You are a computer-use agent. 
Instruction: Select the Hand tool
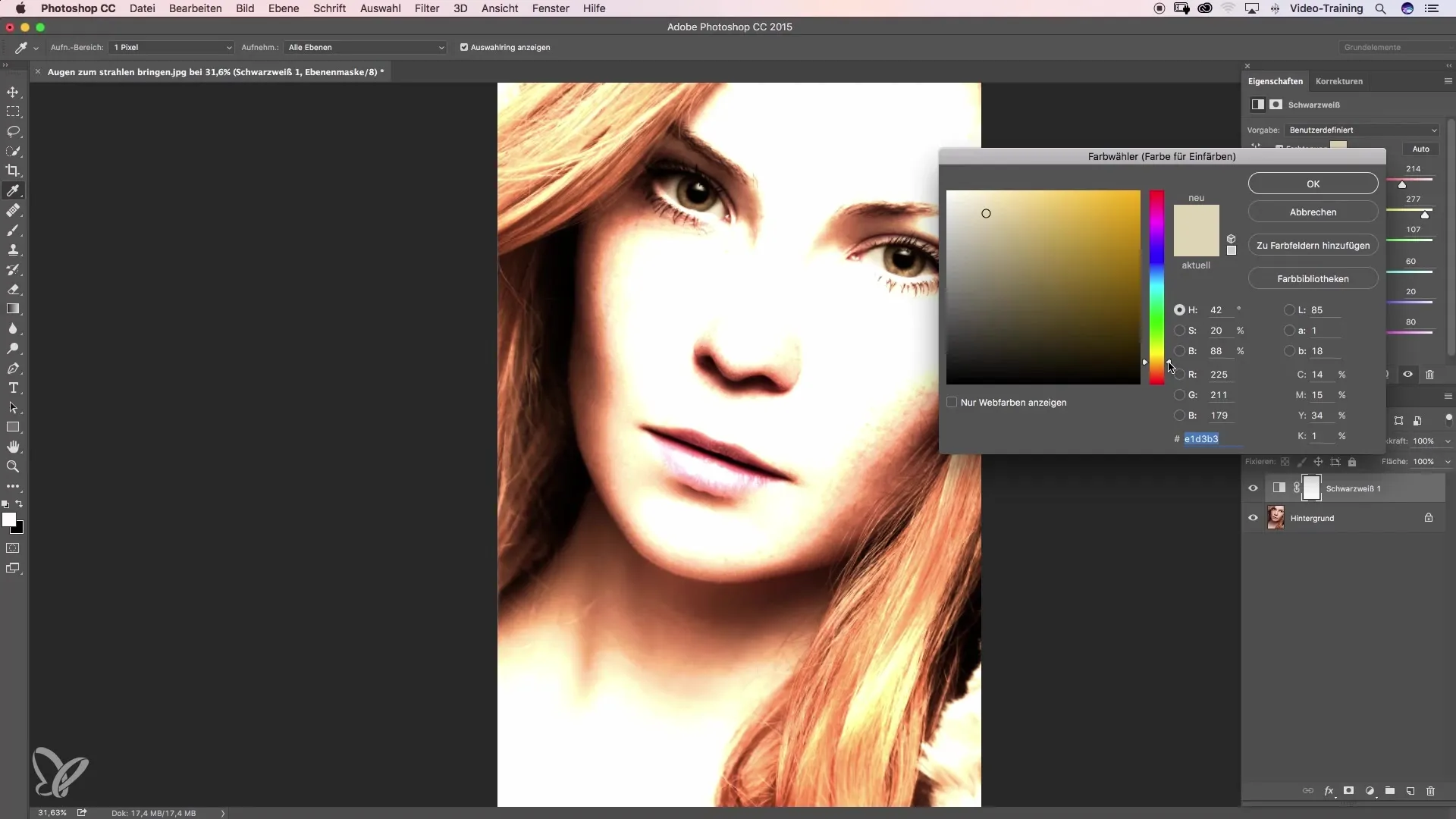click(x=13, y=447)
